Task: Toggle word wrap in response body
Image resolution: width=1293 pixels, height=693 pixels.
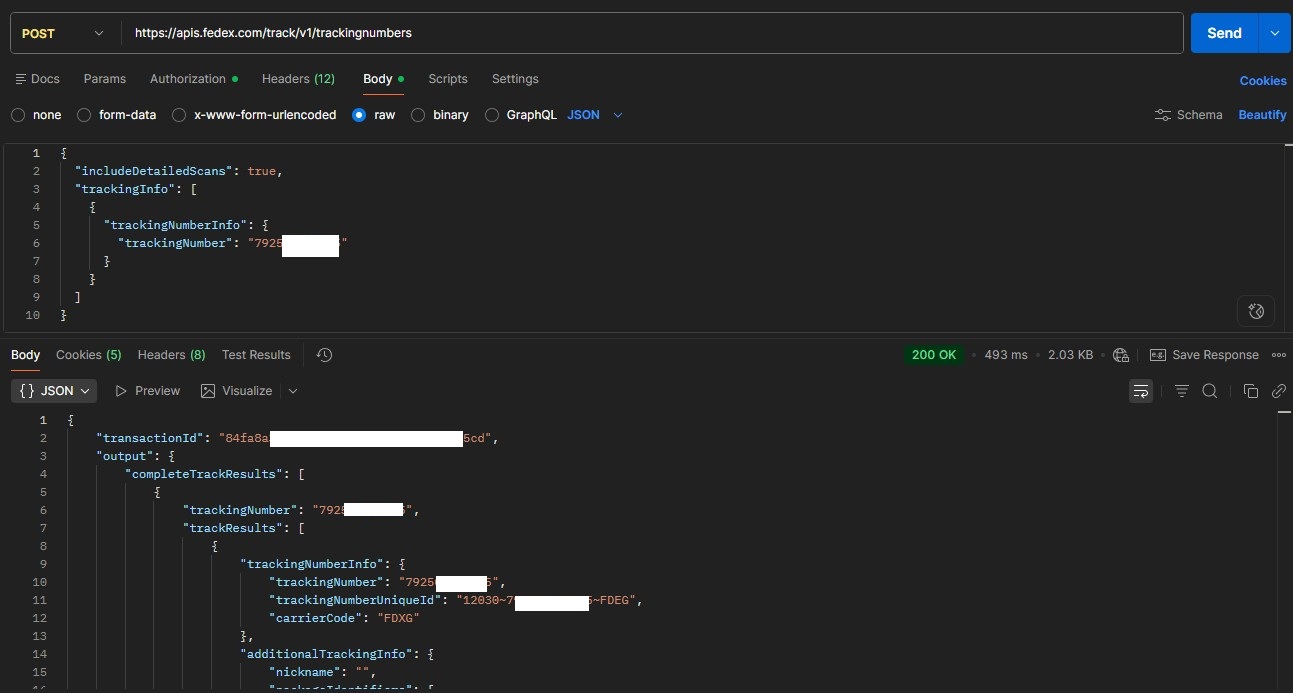Action: (1141, 391)
